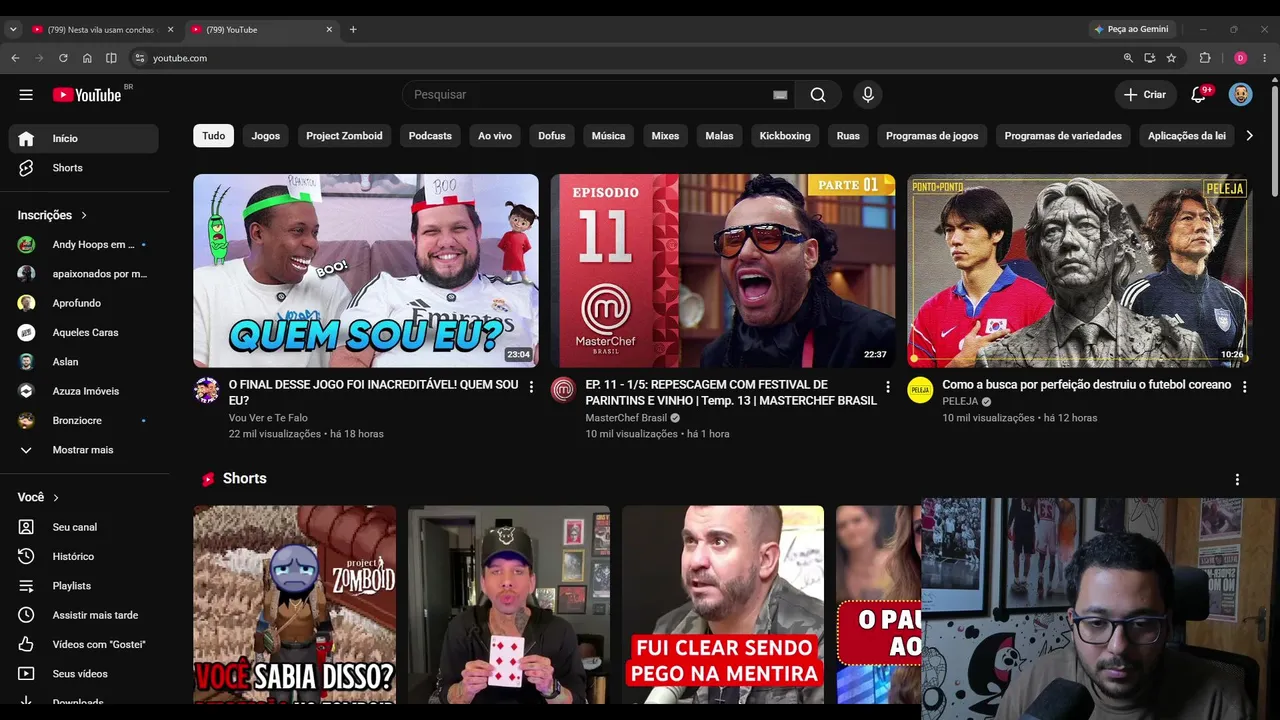Open the MasterChef Brasil channel avatar
Image resolution: width=1280 pixels, height=720 pixels.
[564, 390]
